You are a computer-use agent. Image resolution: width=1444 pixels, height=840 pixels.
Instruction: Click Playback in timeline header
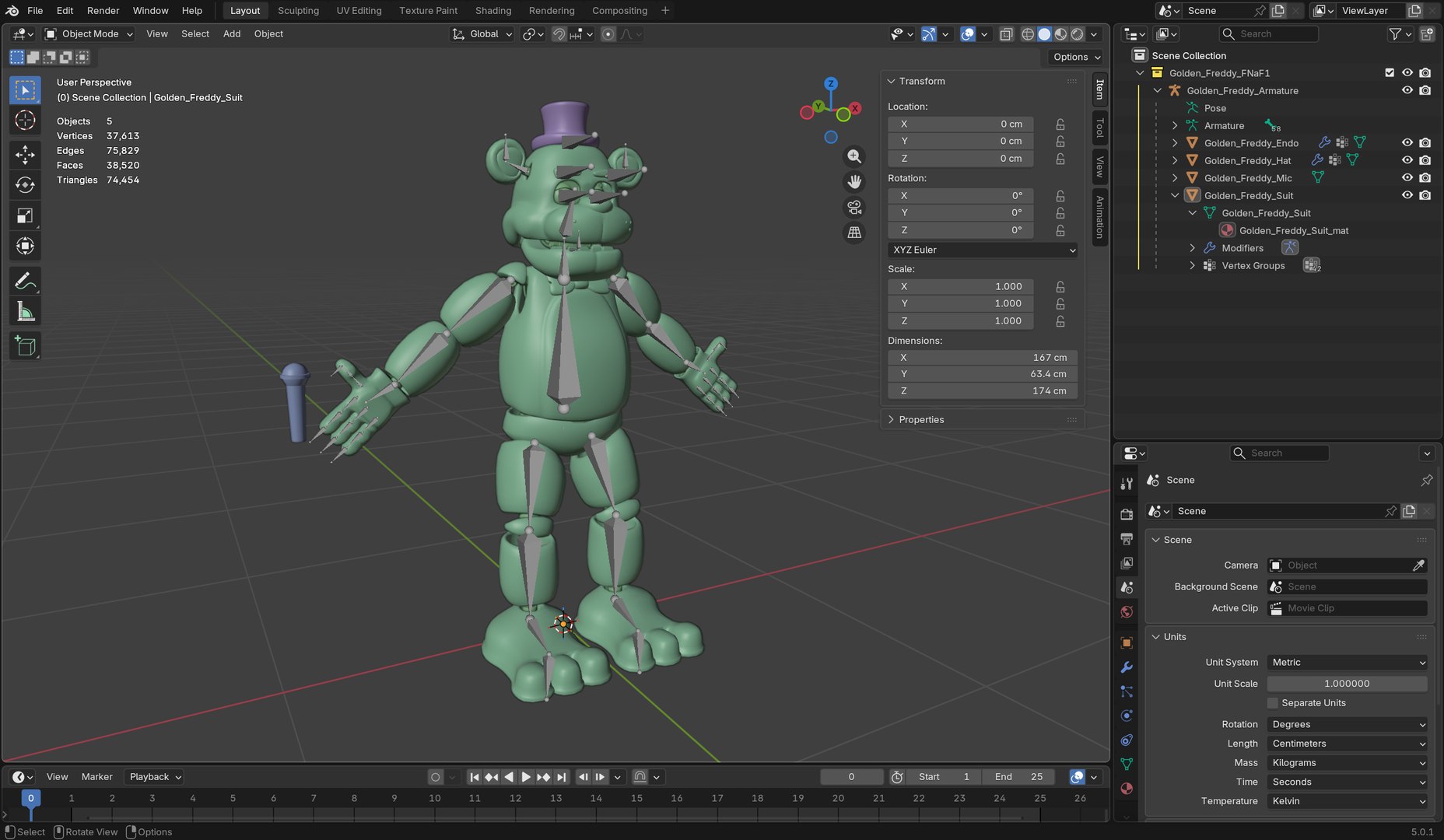click(x=154, y=777)
